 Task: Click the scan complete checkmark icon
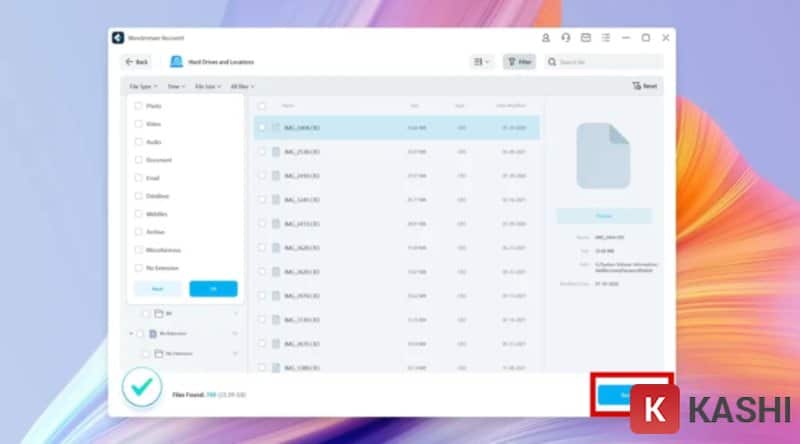tap(142, 389)
